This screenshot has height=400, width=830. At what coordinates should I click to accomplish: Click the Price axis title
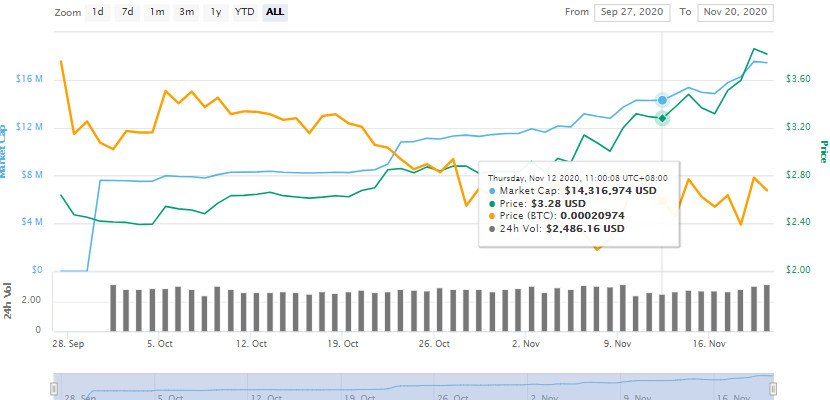coord(823,151)
